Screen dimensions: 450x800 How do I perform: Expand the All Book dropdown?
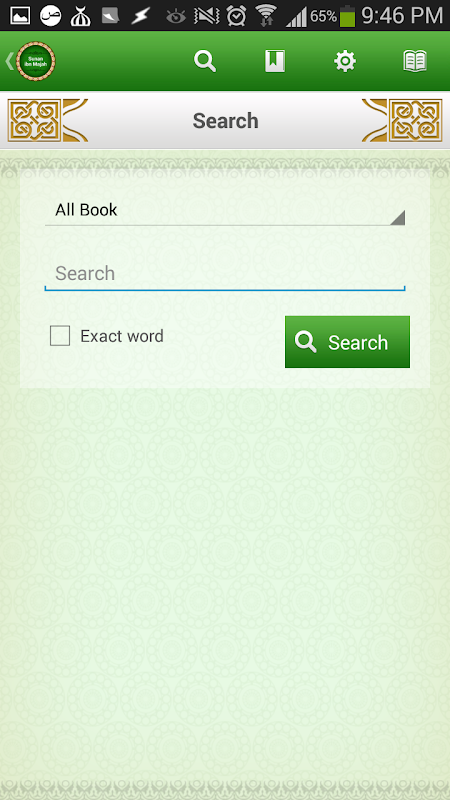pos(225,210)
